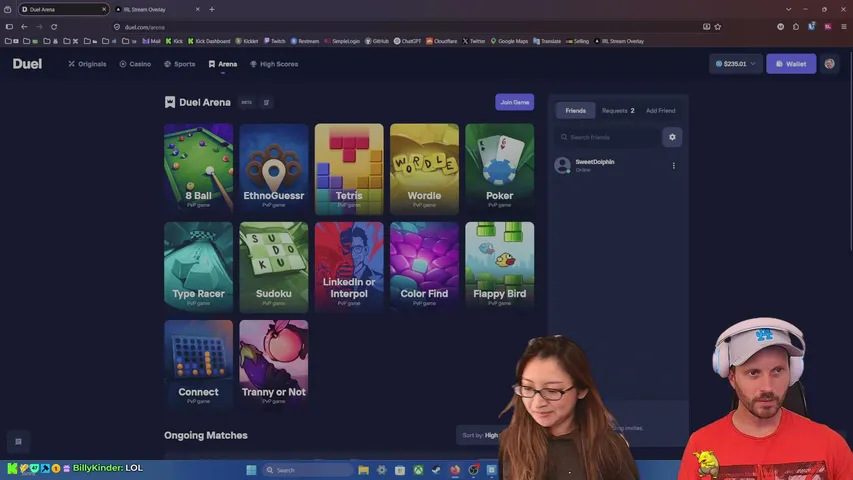Click the Join Game button
This screenshot has height=480, width=853.
[514, 102]
